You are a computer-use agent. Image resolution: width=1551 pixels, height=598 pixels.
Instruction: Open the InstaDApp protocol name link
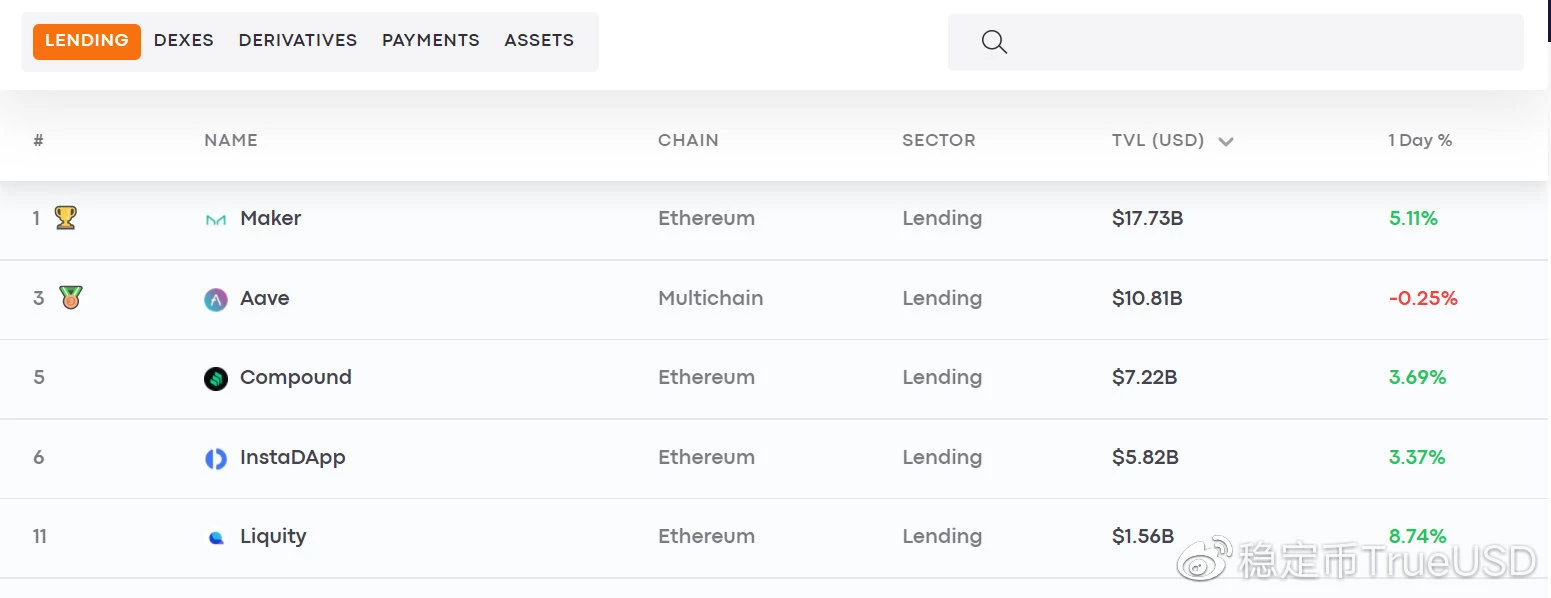(293, 457)
